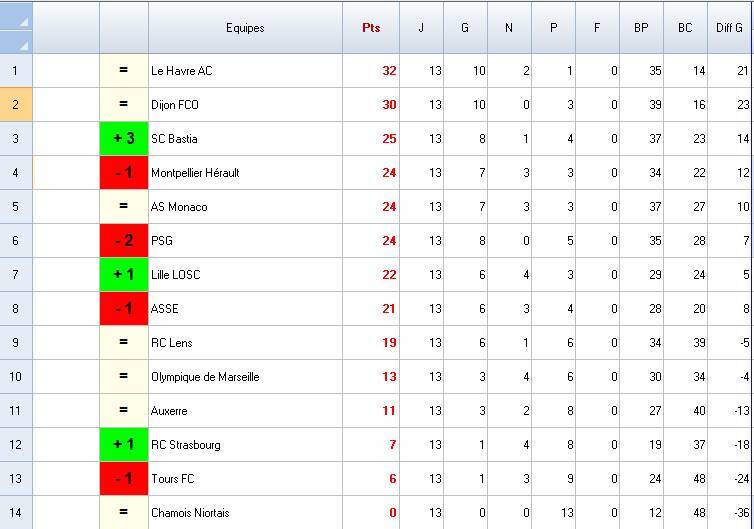Screen dimensions: 754x529
Task: Click the red Pts column header
Action: pos(371,28)
